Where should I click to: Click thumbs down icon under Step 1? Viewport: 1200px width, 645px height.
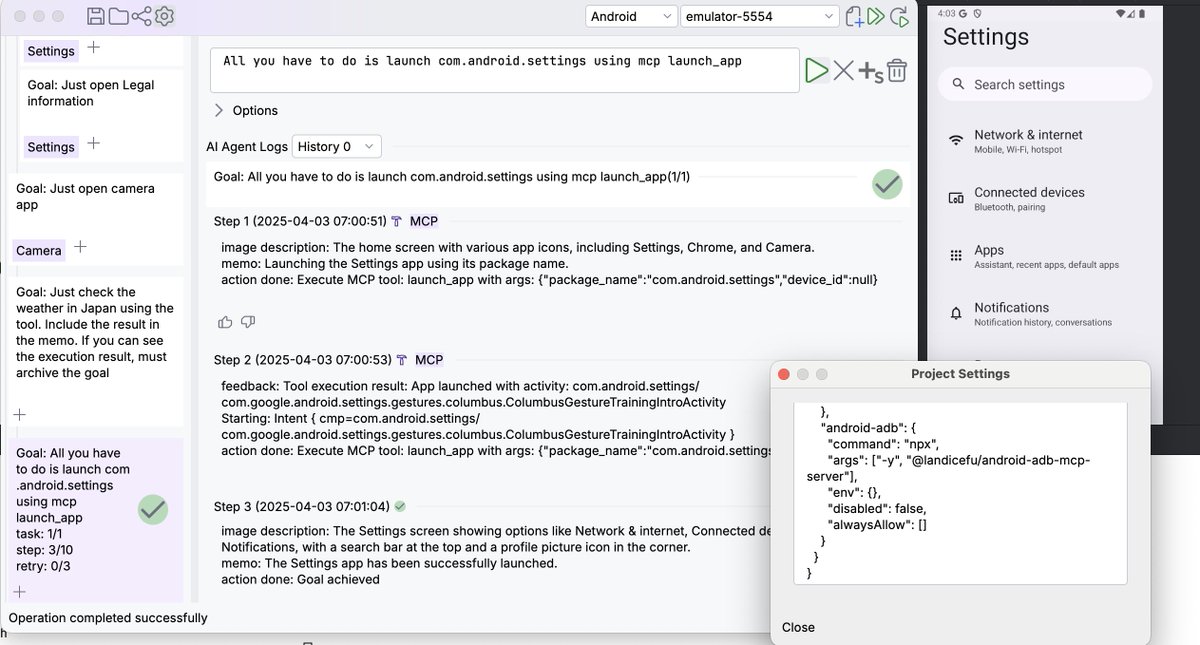(x=248, y=322)
